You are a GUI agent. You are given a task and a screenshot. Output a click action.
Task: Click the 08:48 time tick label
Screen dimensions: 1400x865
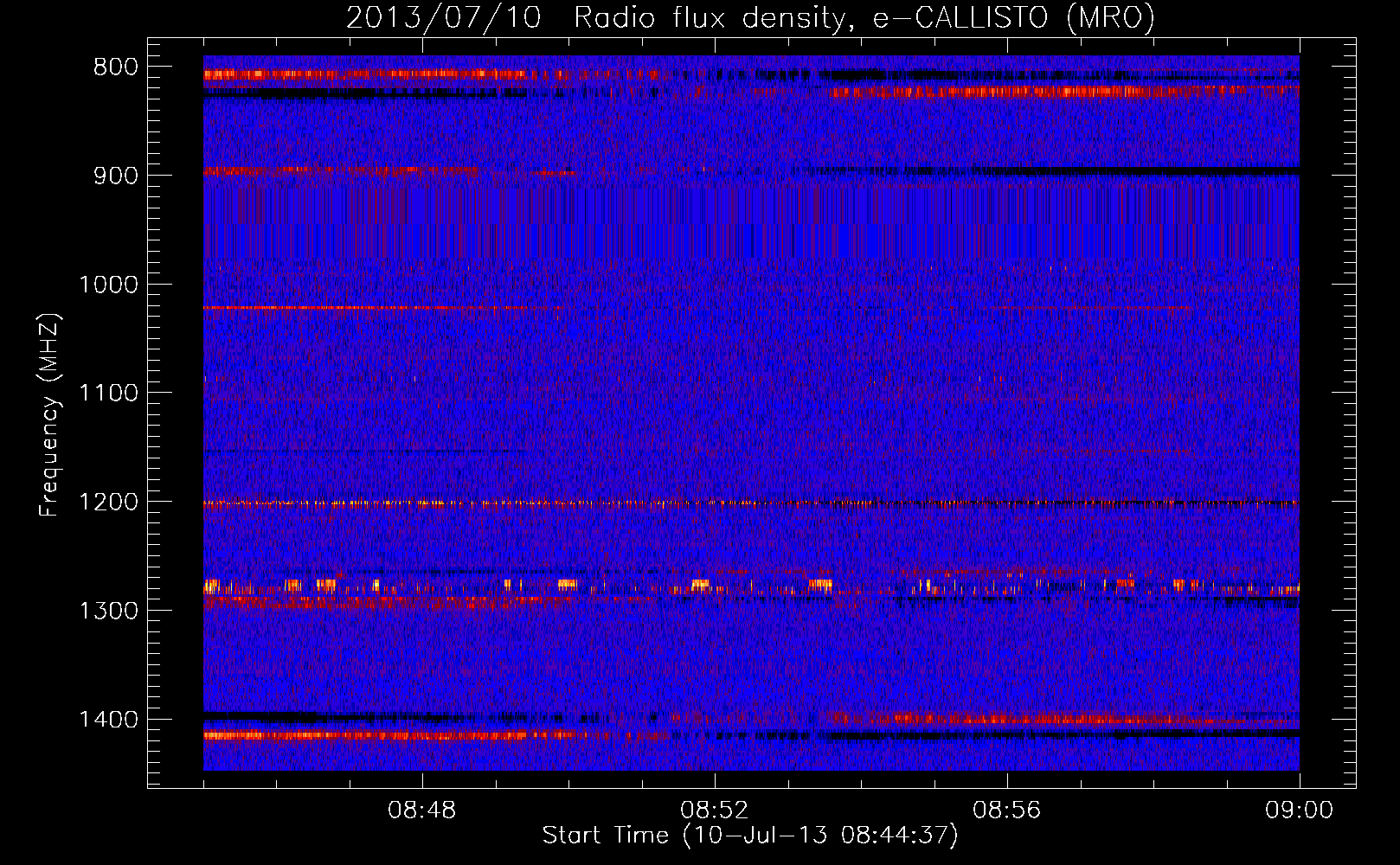[422, 811]
